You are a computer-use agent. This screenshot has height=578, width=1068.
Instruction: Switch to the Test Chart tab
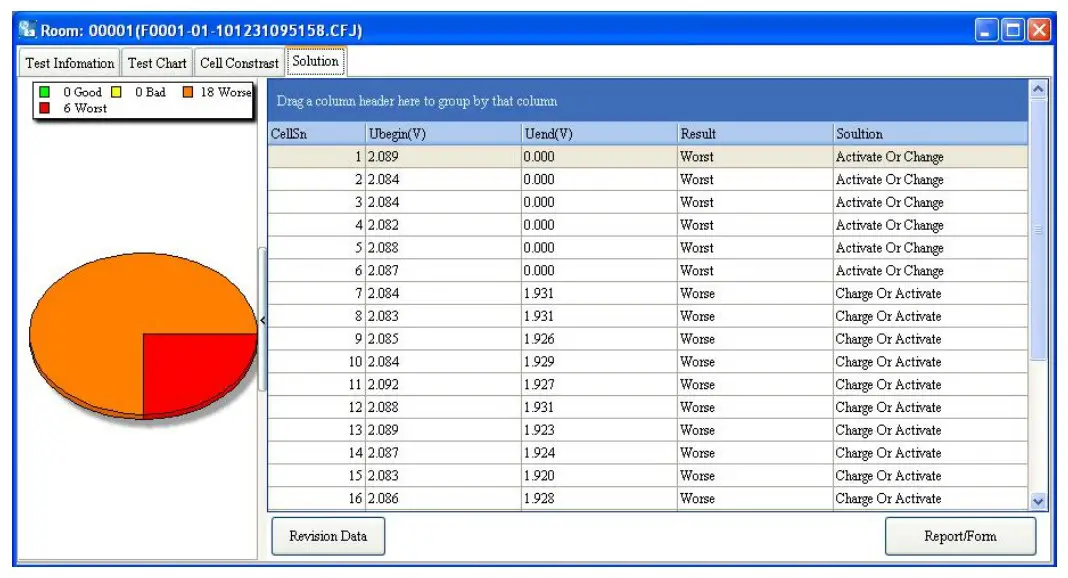(157, 63)
